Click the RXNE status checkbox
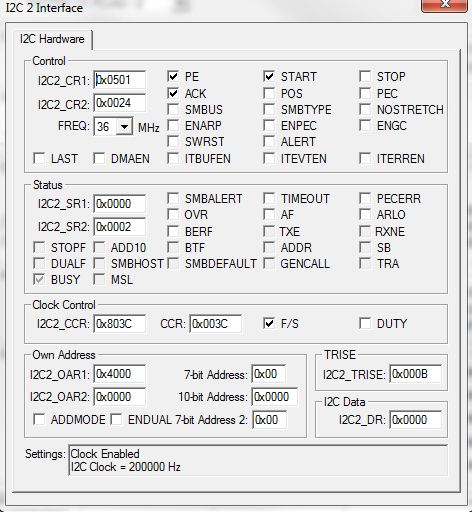The width and height of the screenshot is (472, 512). [365, 231]
